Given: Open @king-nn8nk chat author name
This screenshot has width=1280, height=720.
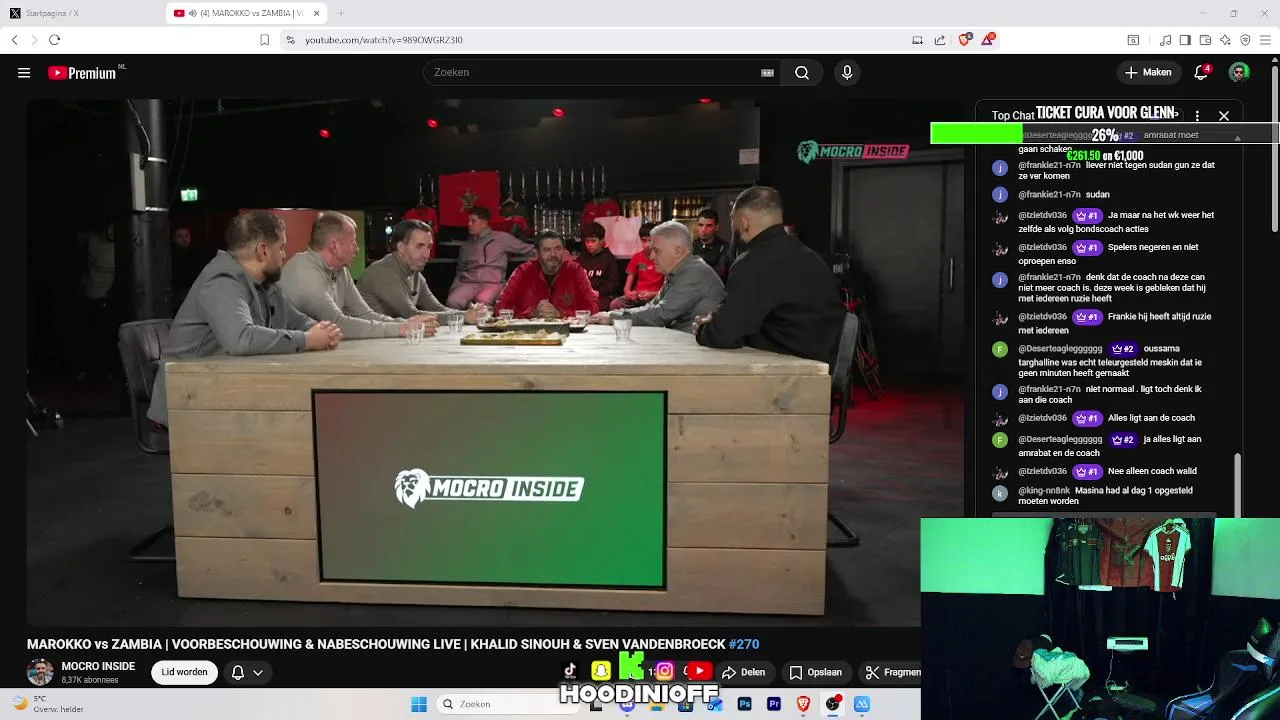Looking at the screenshot, I should (x=1044, y=491).
